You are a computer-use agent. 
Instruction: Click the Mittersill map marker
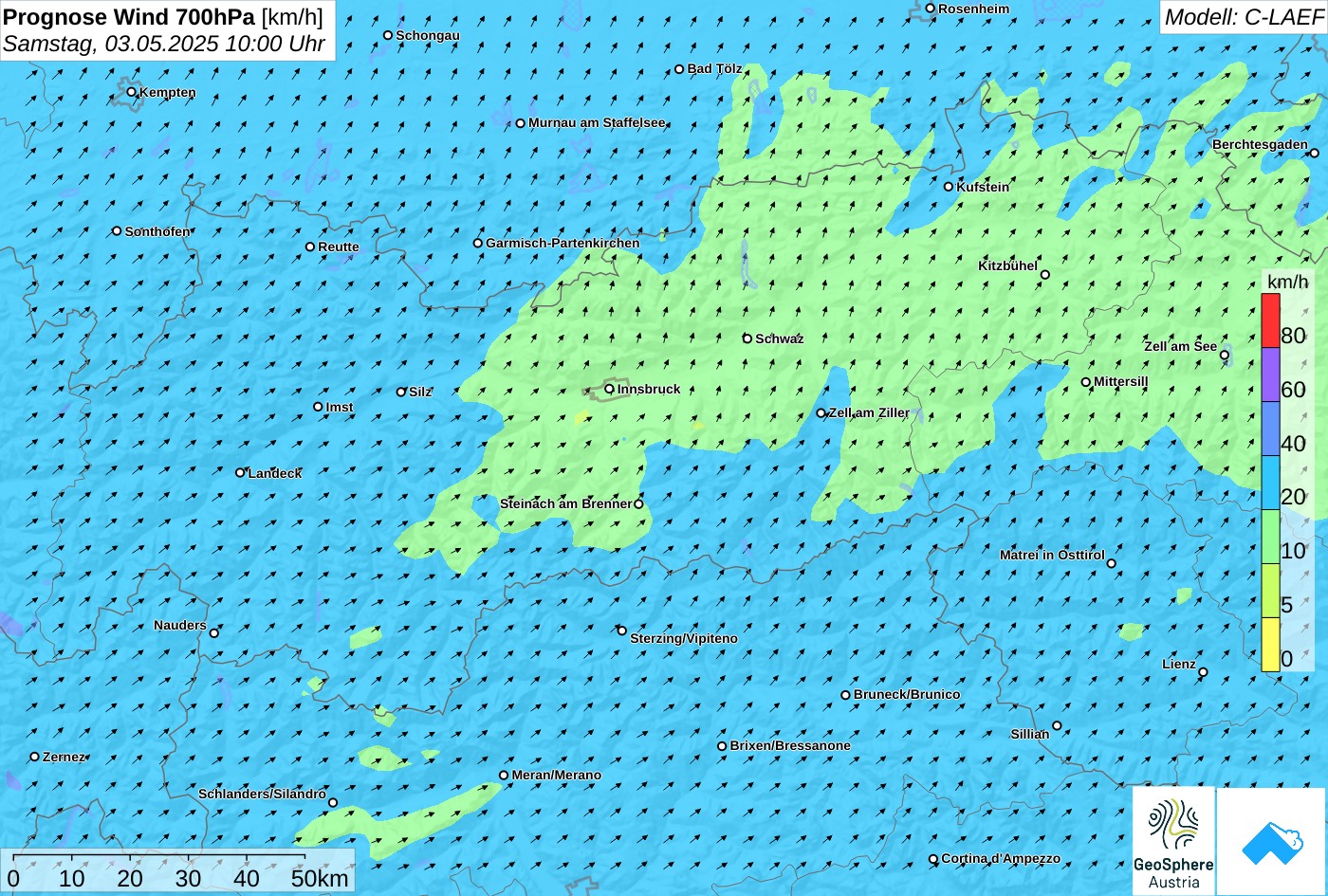click(1086, 382)
